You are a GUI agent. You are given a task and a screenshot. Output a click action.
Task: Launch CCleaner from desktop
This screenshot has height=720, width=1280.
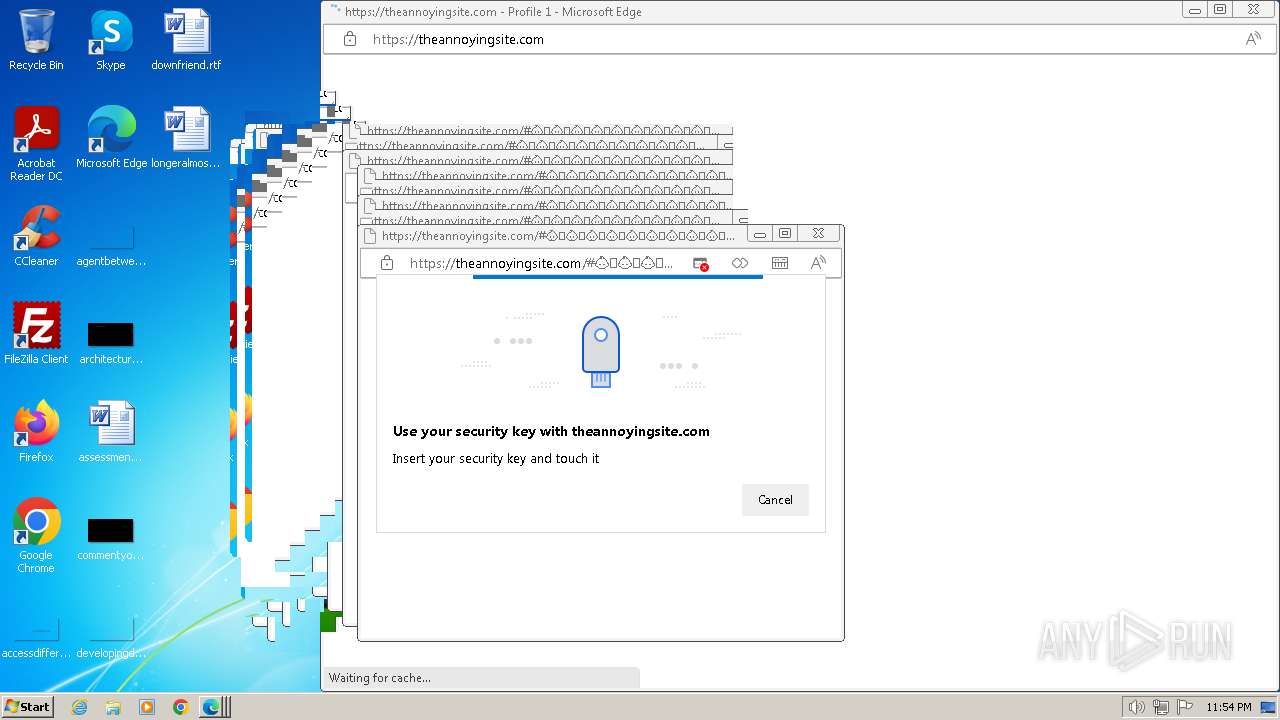(36, 236)
